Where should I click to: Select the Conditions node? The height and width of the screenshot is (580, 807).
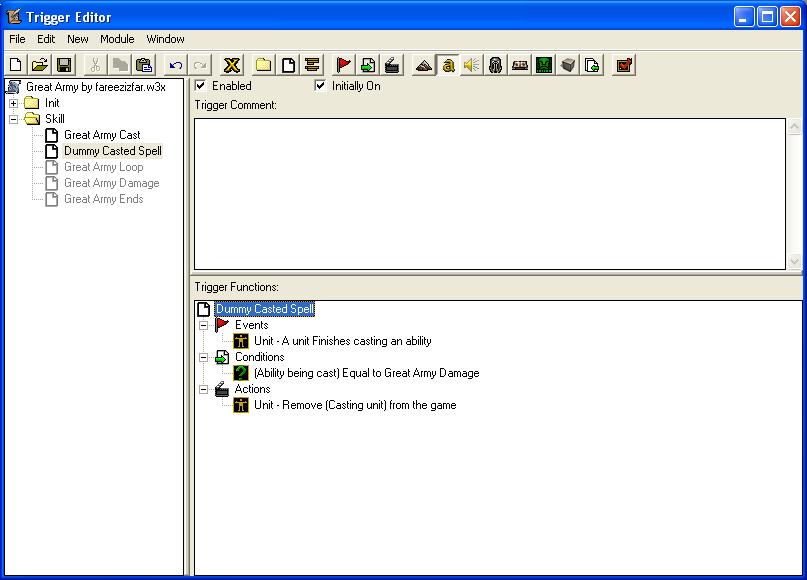[x=259, y=357]
